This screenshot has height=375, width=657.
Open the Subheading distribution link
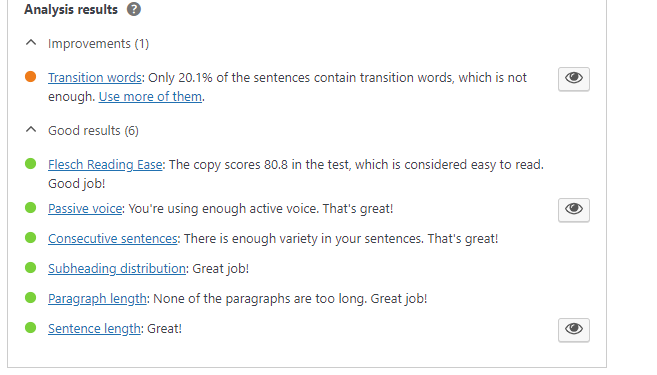pos(117,269)
